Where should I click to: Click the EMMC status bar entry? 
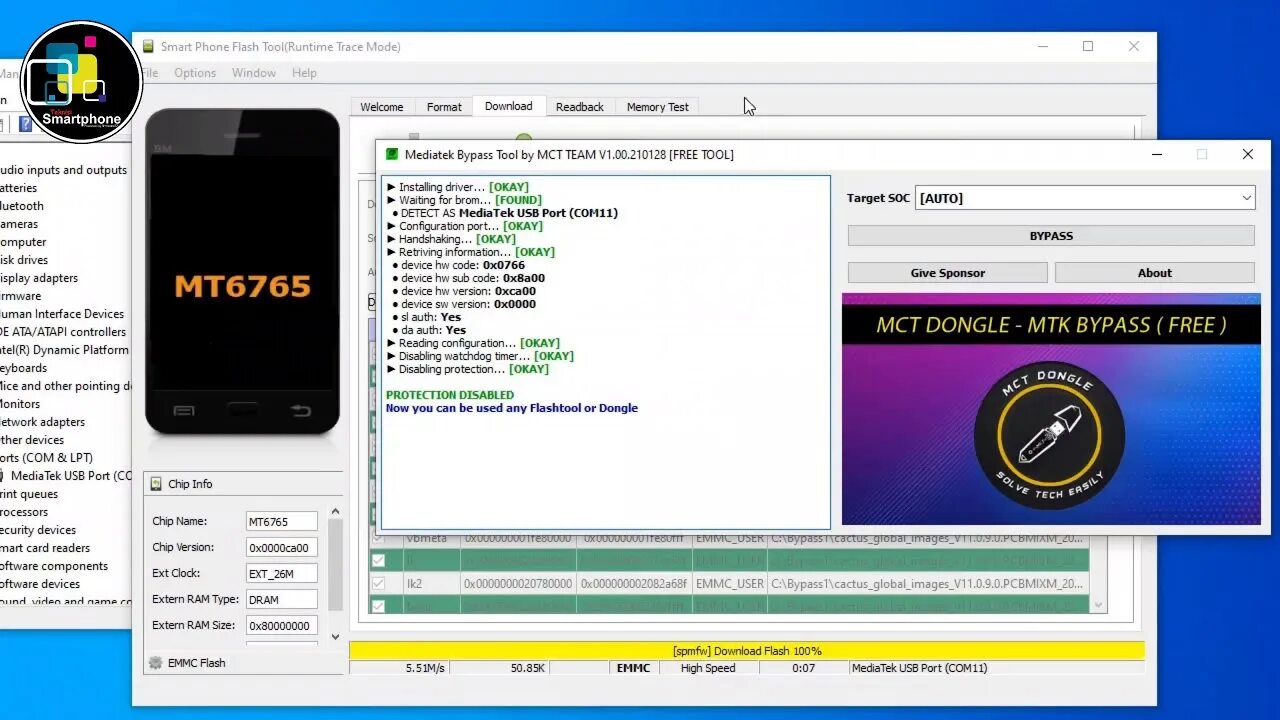633,668
